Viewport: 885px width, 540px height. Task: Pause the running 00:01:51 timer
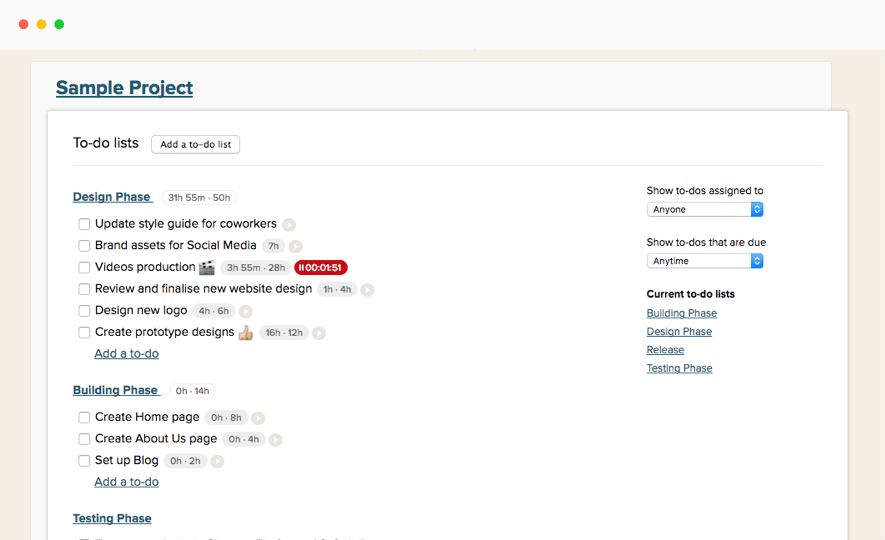click(x=321, y=267)
